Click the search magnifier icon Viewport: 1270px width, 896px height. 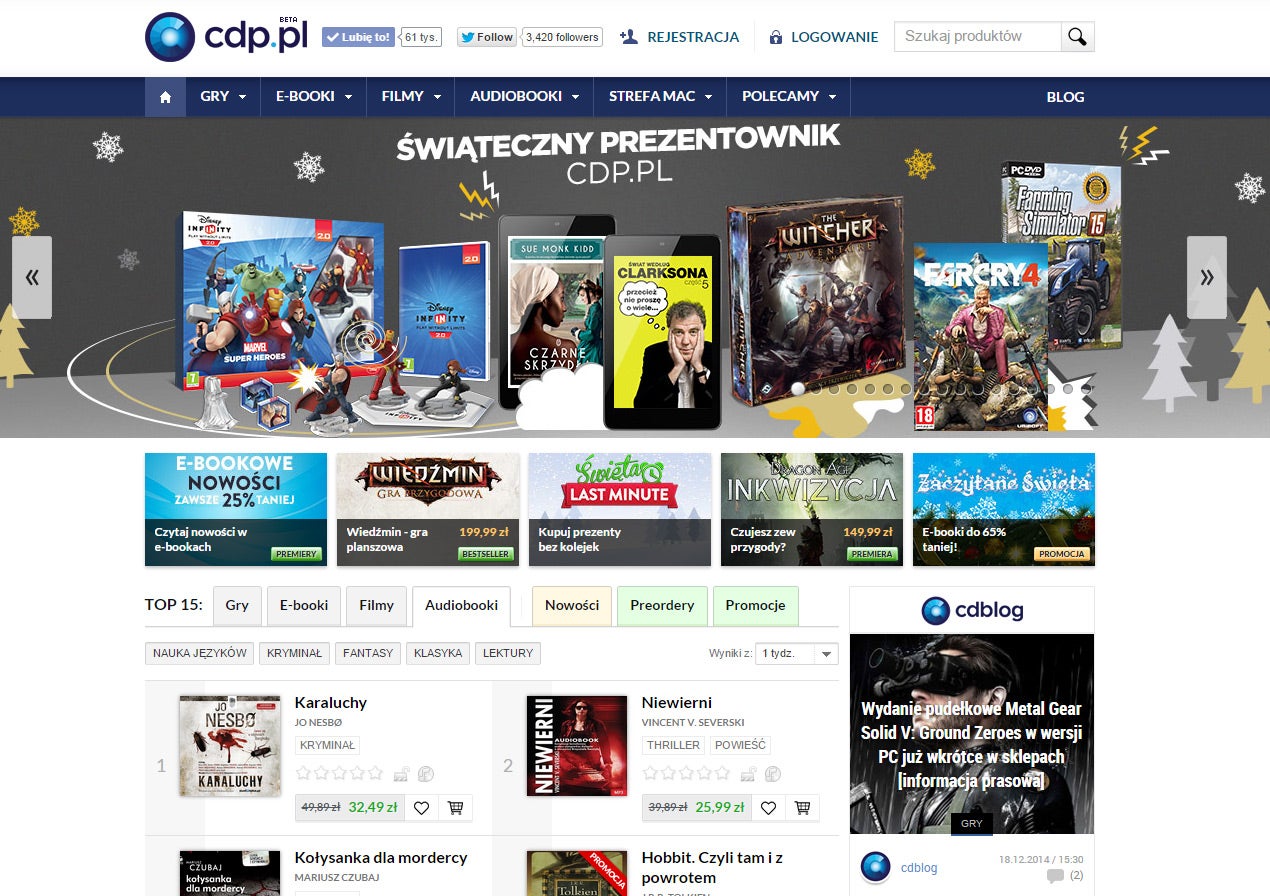tap(1077, 37)
